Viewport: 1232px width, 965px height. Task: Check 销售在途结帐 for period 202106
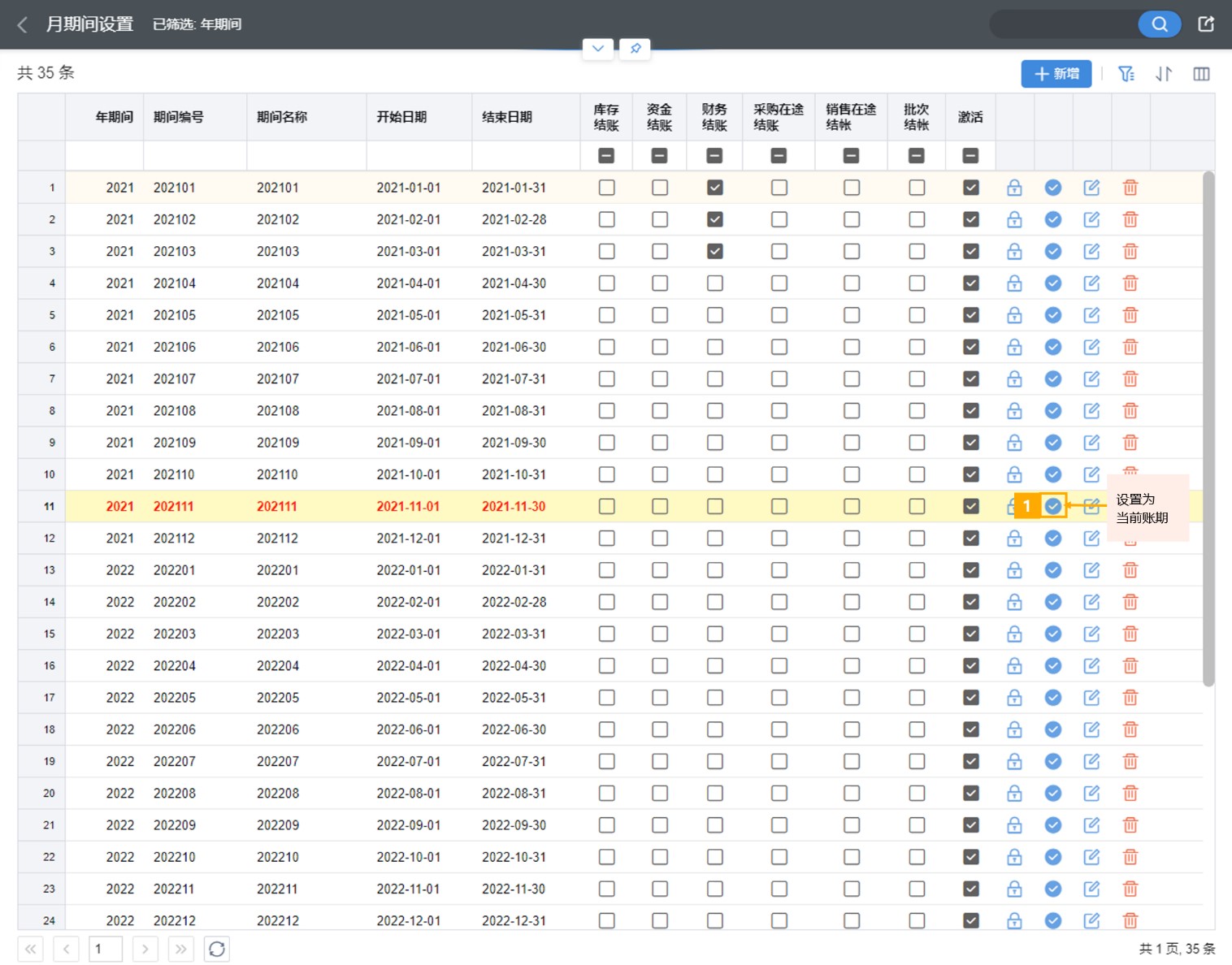[851, 347]
